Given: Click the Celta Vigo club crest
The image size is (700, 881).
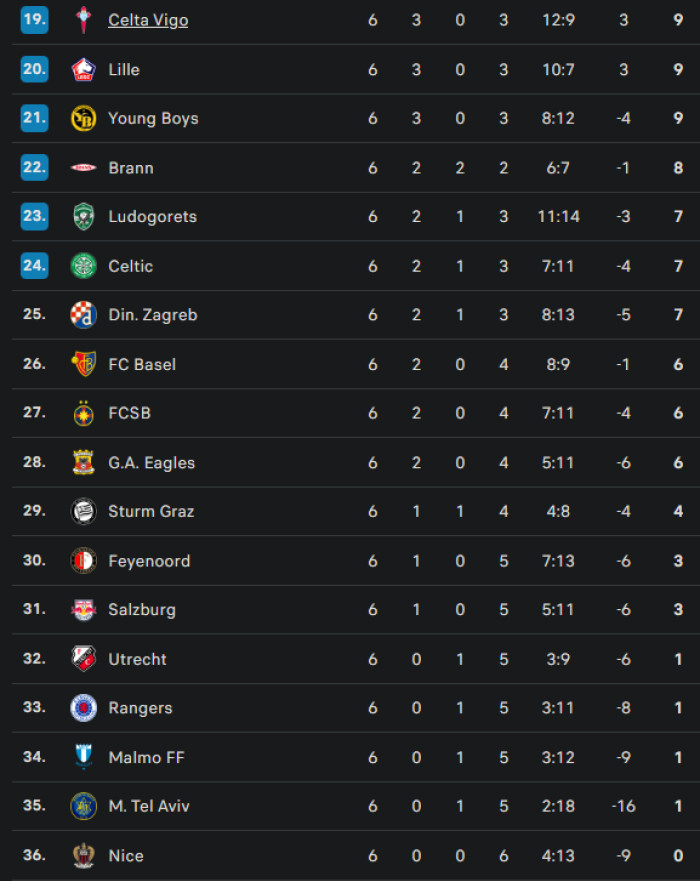Looking at the screenshot, I should point(83,20).
